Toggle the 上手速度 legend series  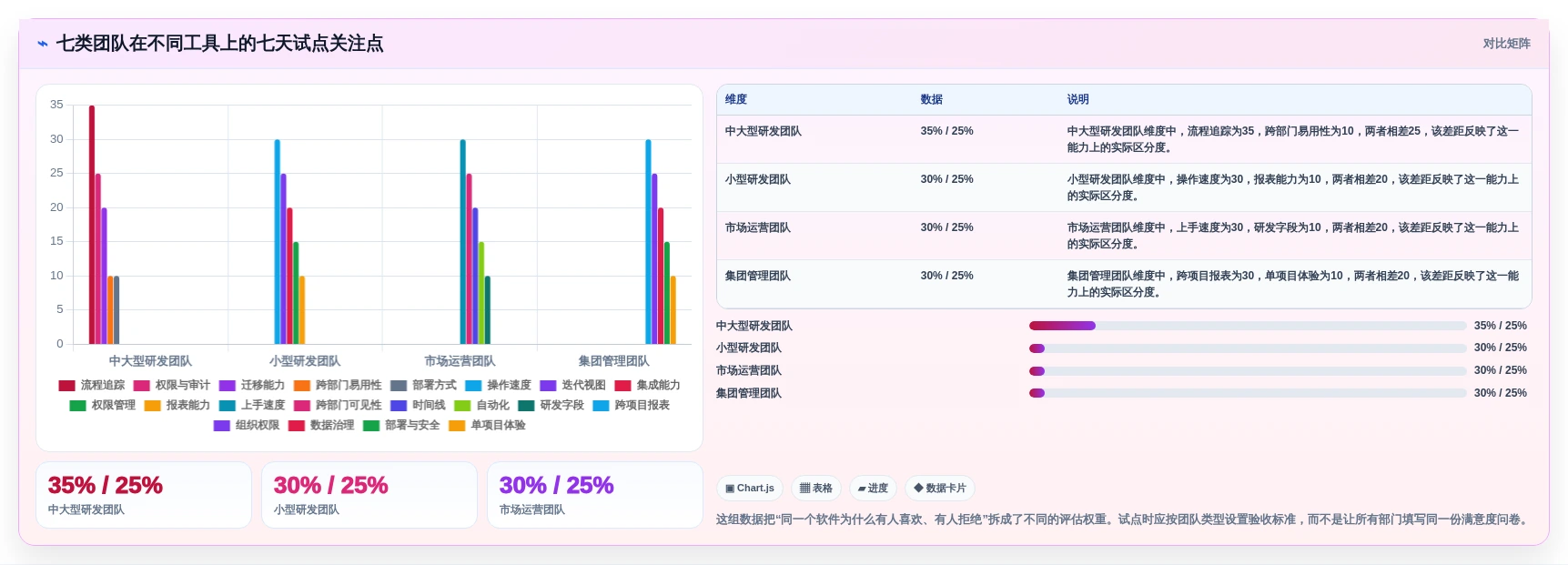tap(252, 405)
